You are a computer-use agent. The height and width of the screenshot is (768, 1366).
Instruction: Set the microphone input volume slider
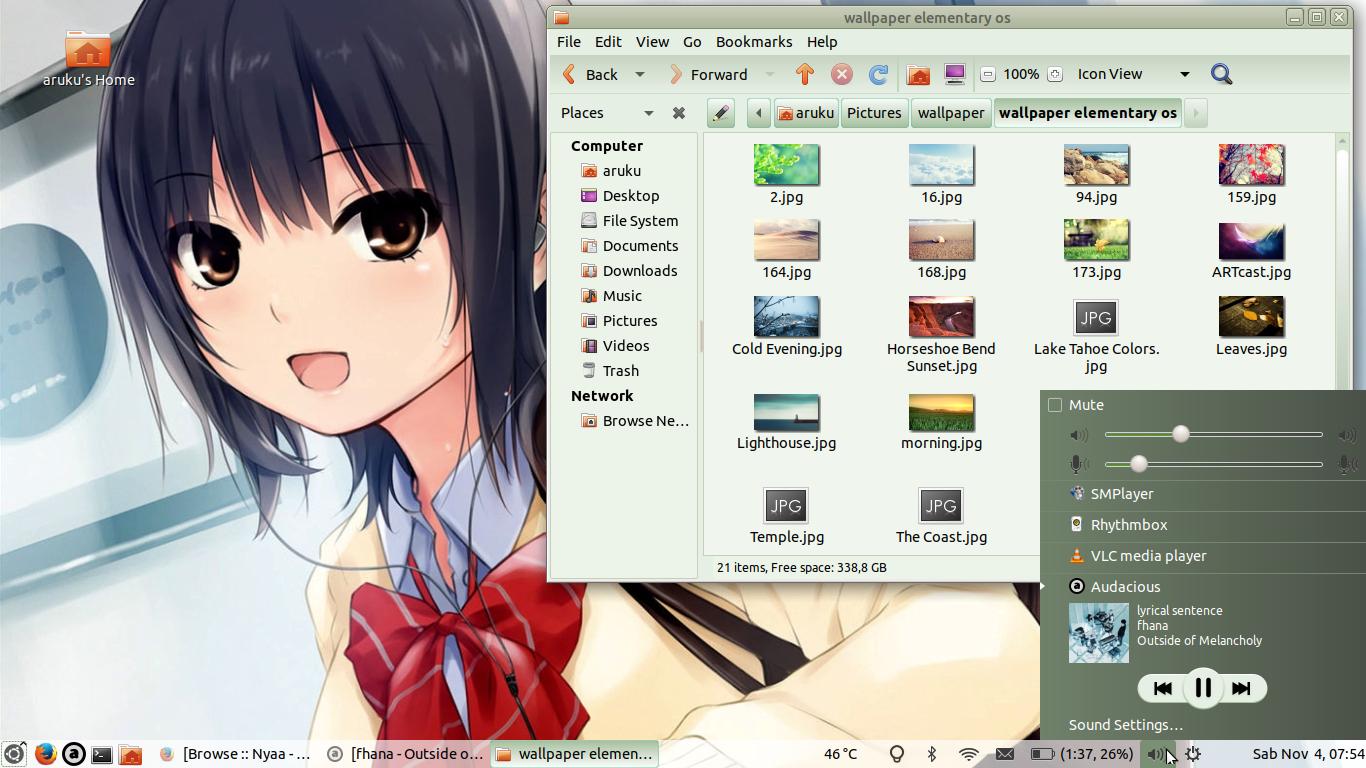(1214, 464)
